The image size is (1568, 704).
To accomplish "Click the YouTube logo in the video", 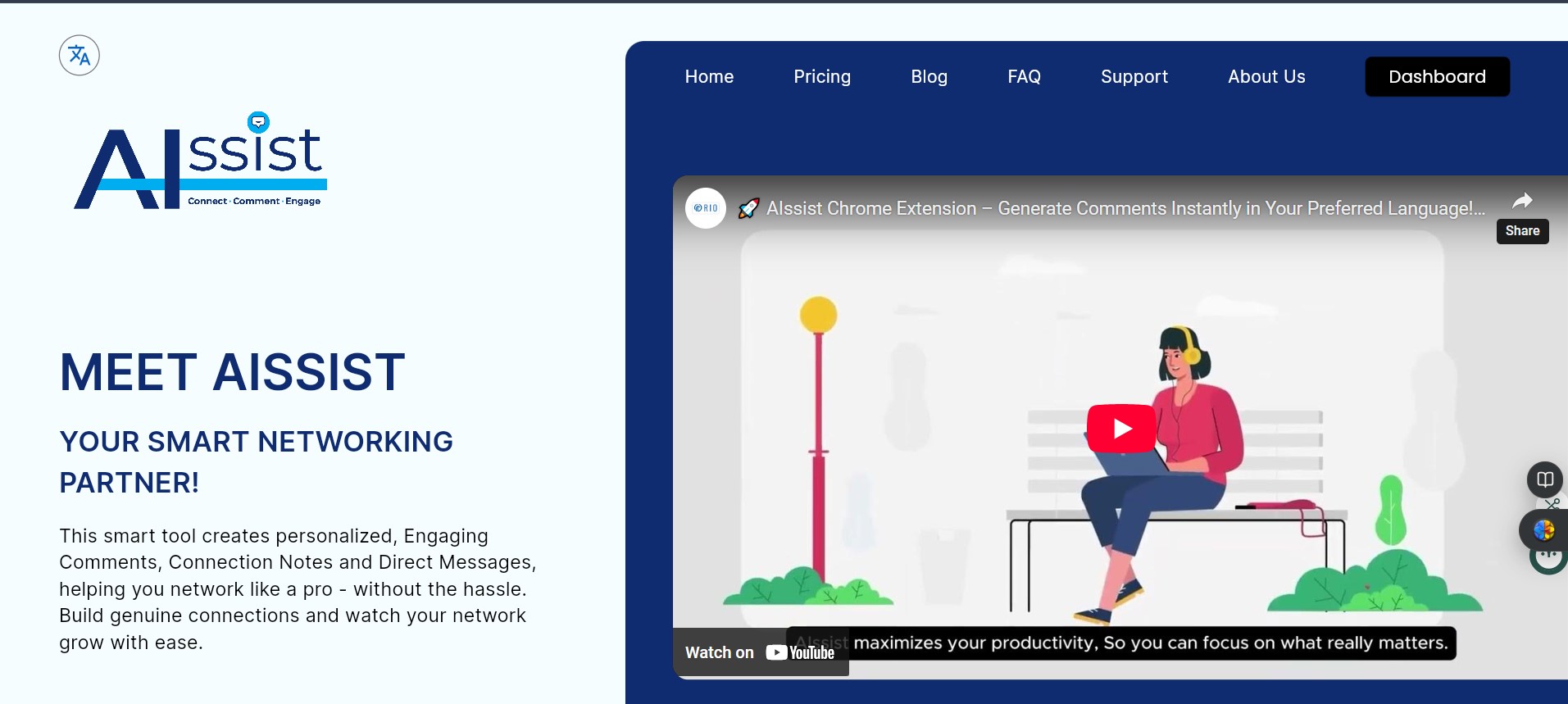I will (x=800, y=652).
